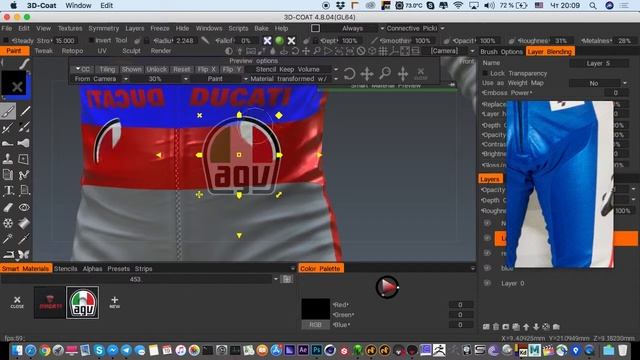Open Photoshop from the Dock
The height and width of the screenshot is (360, 640).
[x=317, y=350]
